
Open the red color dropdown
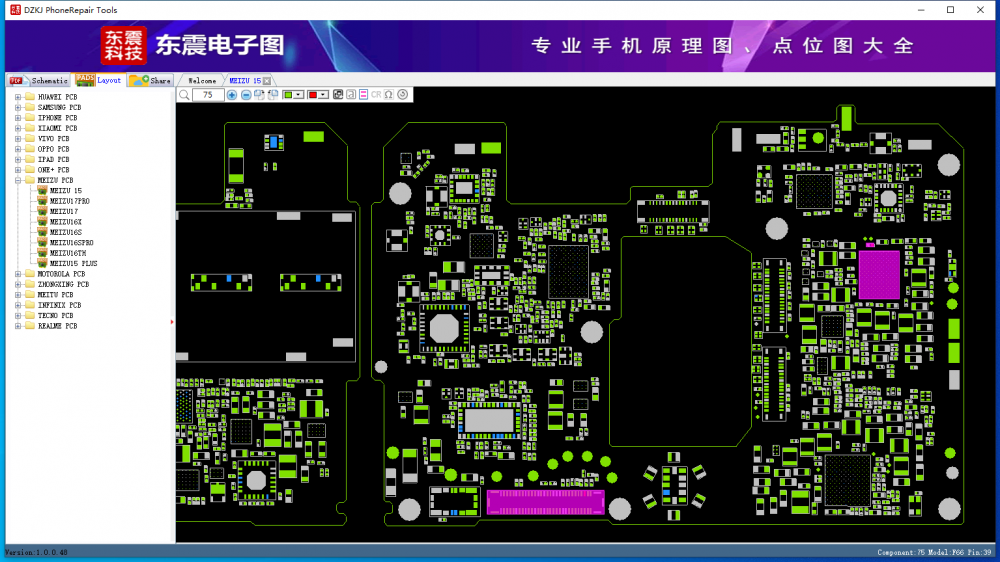point(324,95)
